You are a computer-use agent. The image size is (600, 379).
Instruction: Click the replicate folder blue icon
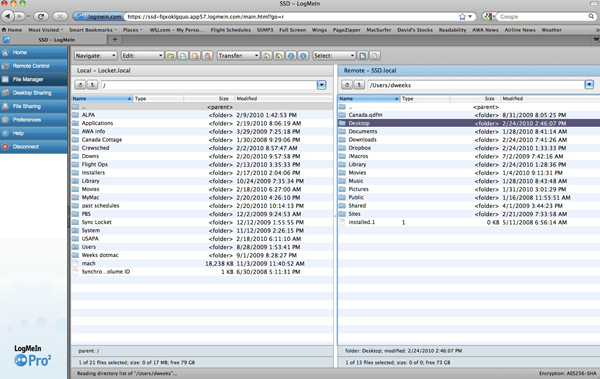303,56
